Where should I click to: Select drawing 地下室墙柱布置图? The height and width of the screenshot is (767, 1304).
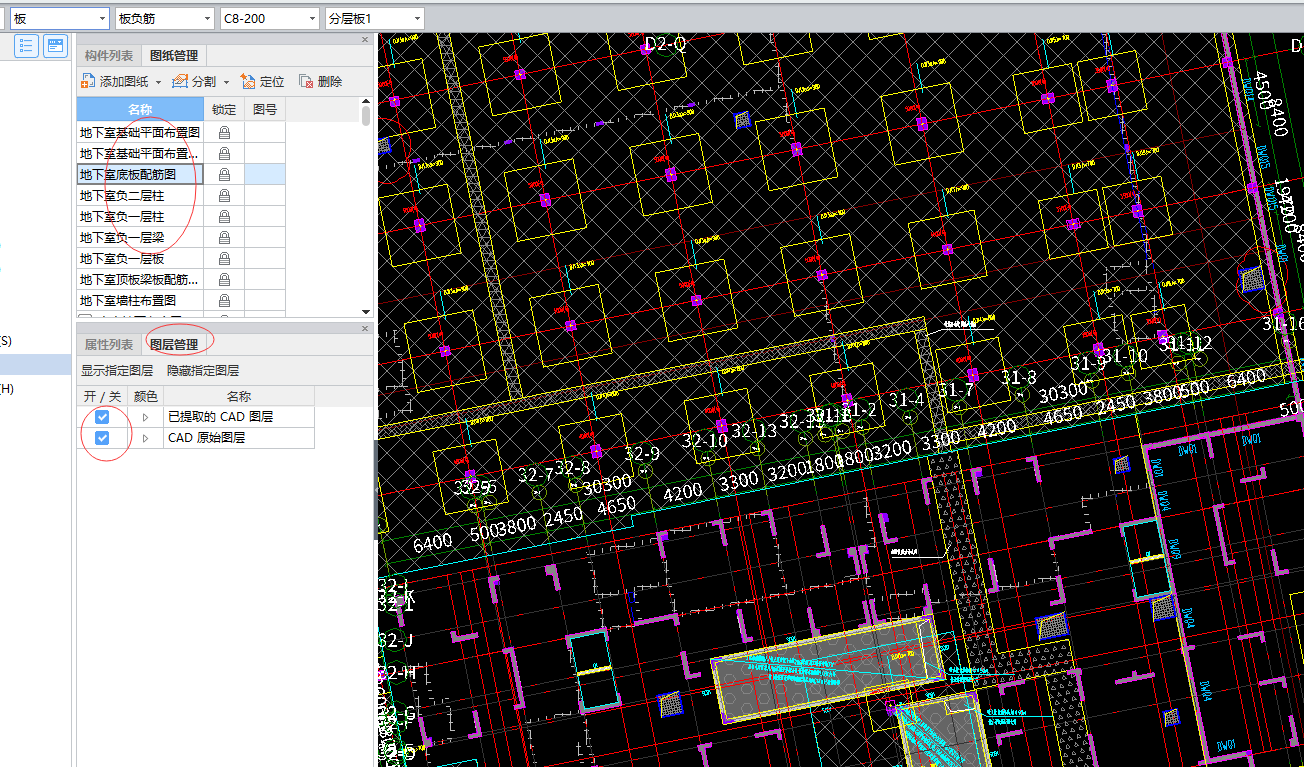coord(140,300)
